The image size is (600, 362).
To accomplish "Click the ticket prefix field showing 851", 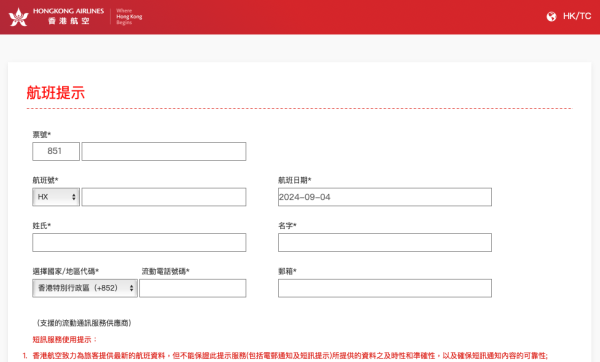I will pyautogui.click(x=56, y=151).
